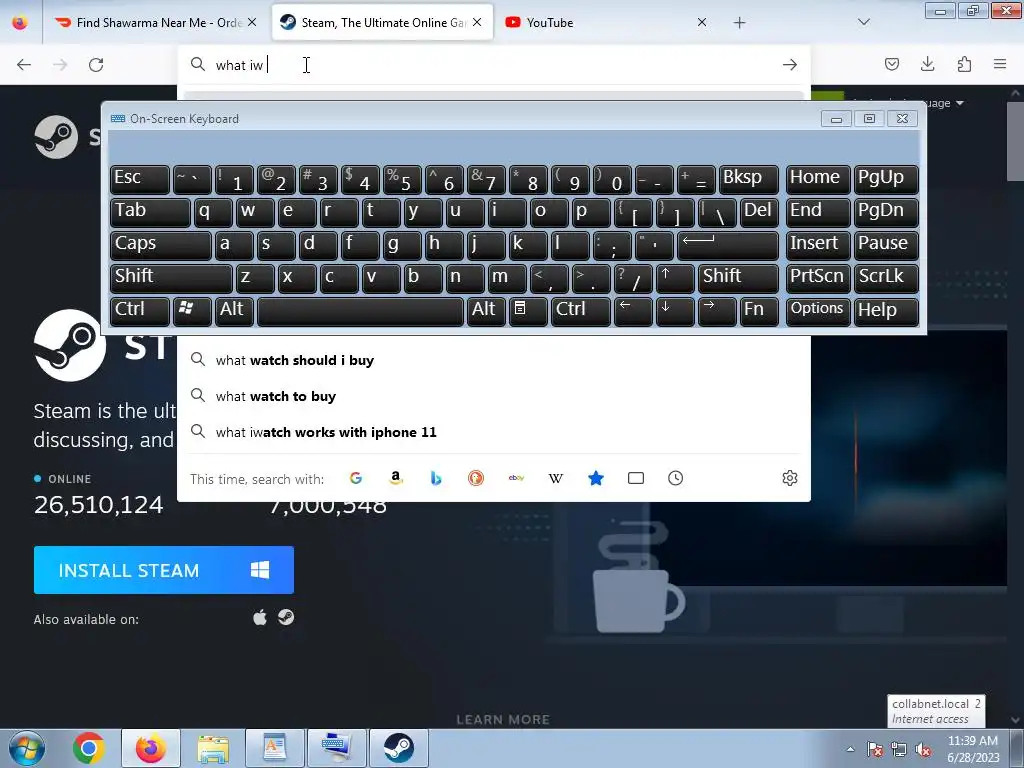This screenshot has height=768, width=1024.
Task: Search with Google in the address bar dropdown
Action: tap(356, 478)
